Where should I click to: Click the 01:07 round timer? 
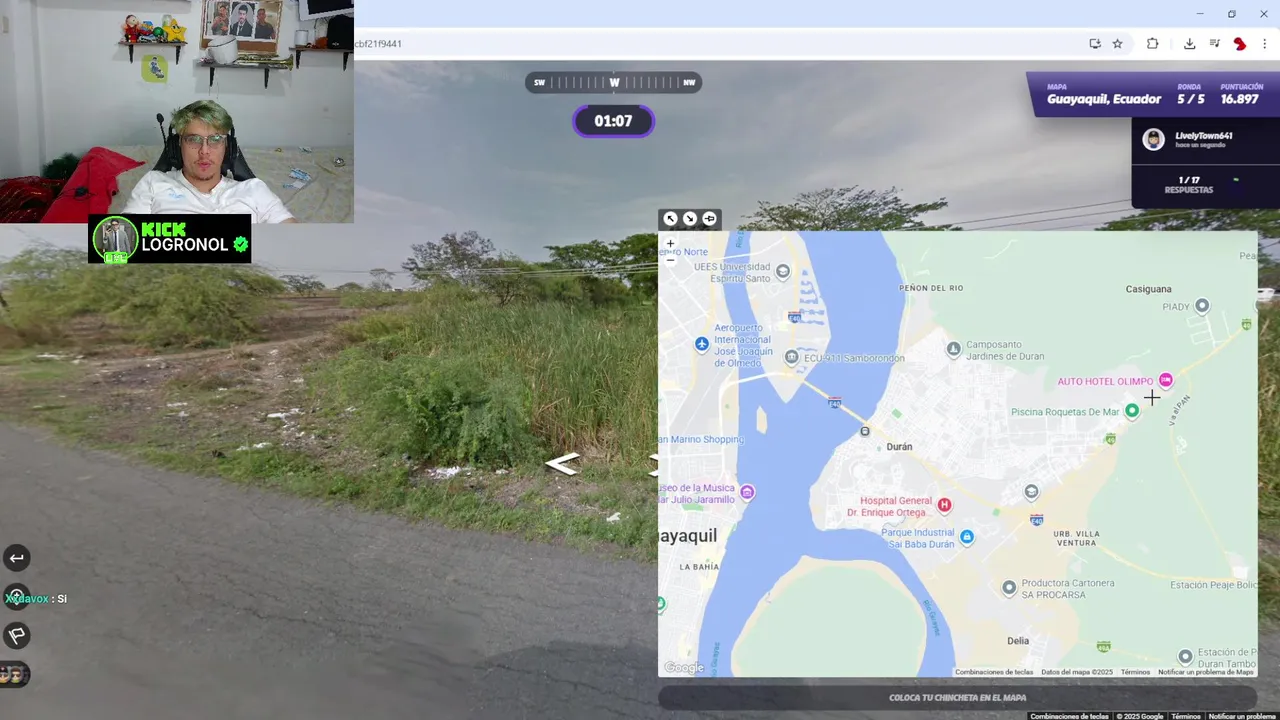pos(613,121)
